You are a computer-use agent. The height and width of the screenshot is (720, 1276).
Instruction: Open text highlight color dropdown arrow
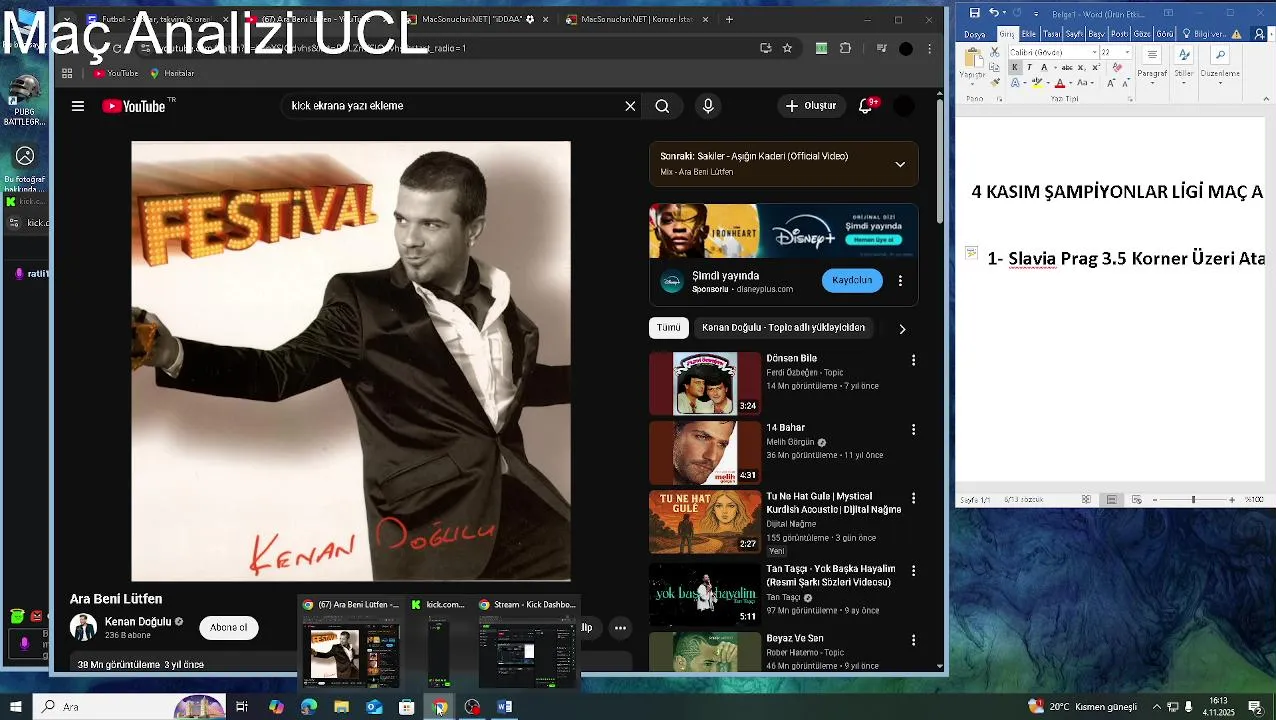pyautogui.click(x=1048, y=83)
